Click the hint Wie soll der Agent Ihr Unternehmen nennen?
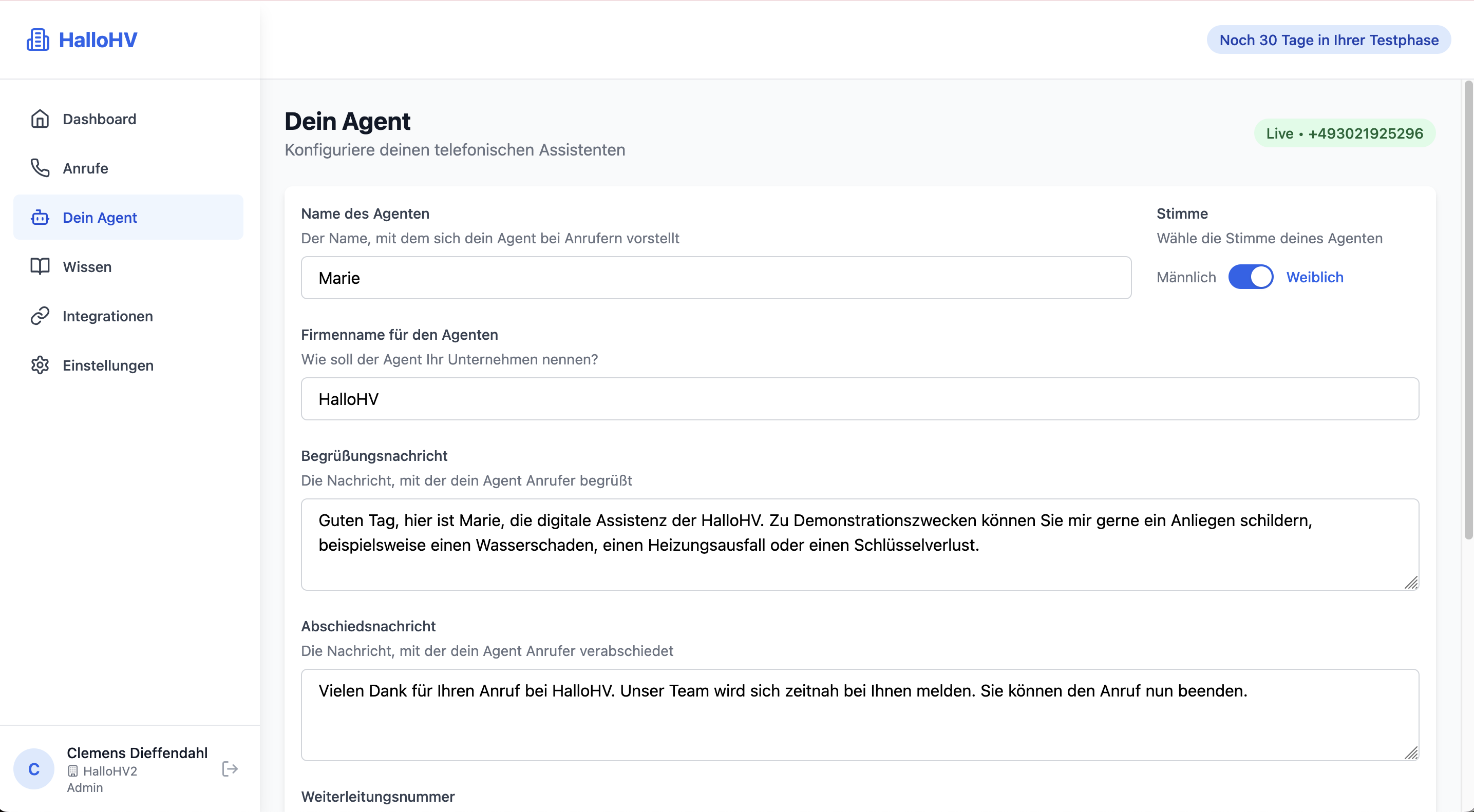The width and height of the screenshot is (1474, 812). pyautogui.click(x=449, y=359)
